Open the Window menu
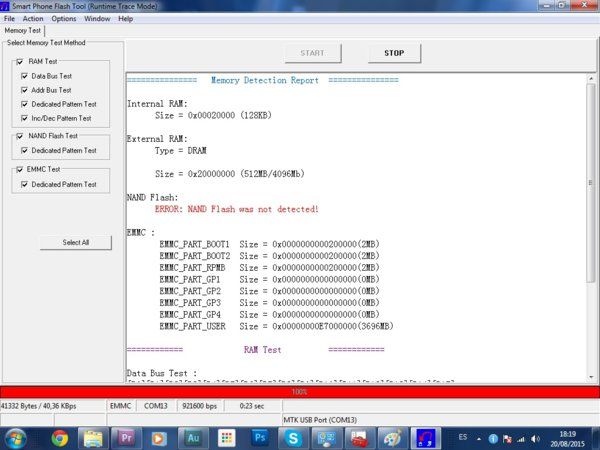Viewport: 600px width, 450px height. 97,19
